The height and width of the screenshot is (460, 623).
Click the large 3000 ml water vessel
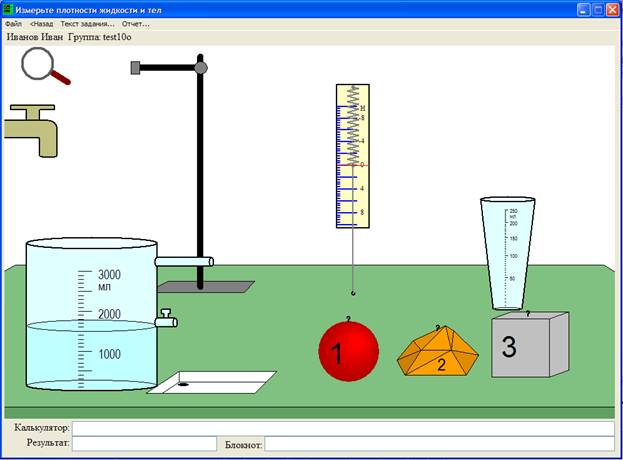(91, 314)
